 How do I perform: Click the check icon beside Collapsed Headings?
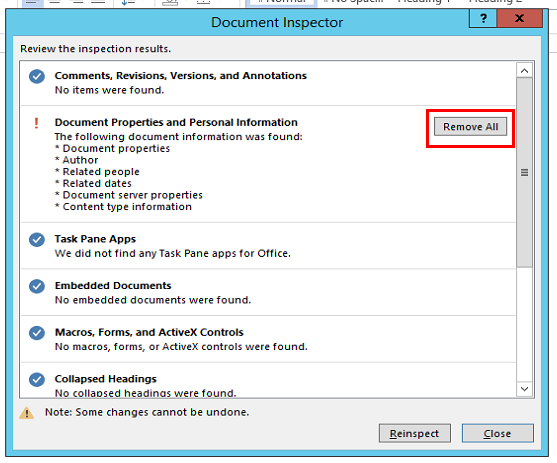pos(37,379)
